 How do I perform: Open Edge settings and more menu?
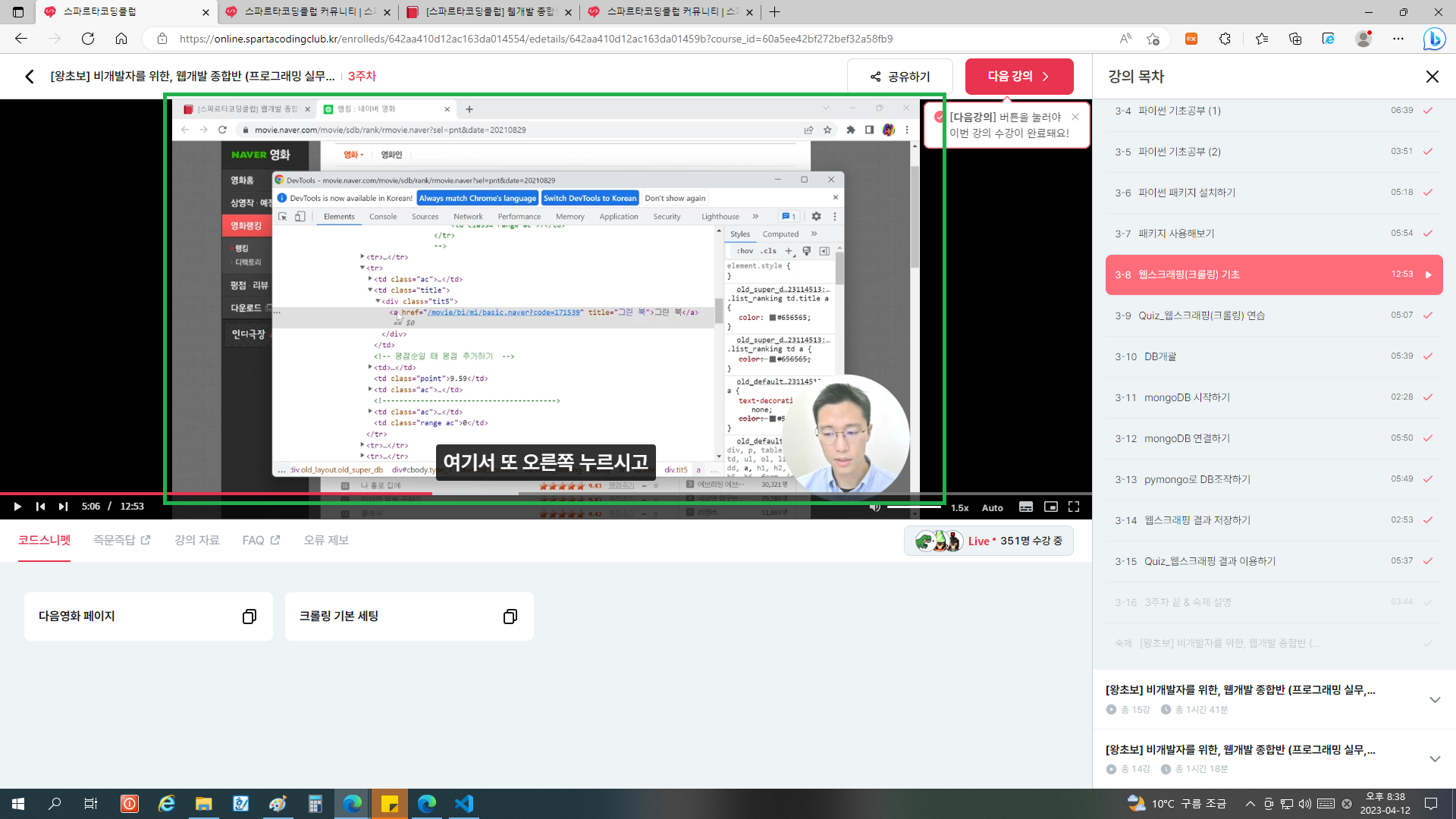coord(1398,39)
